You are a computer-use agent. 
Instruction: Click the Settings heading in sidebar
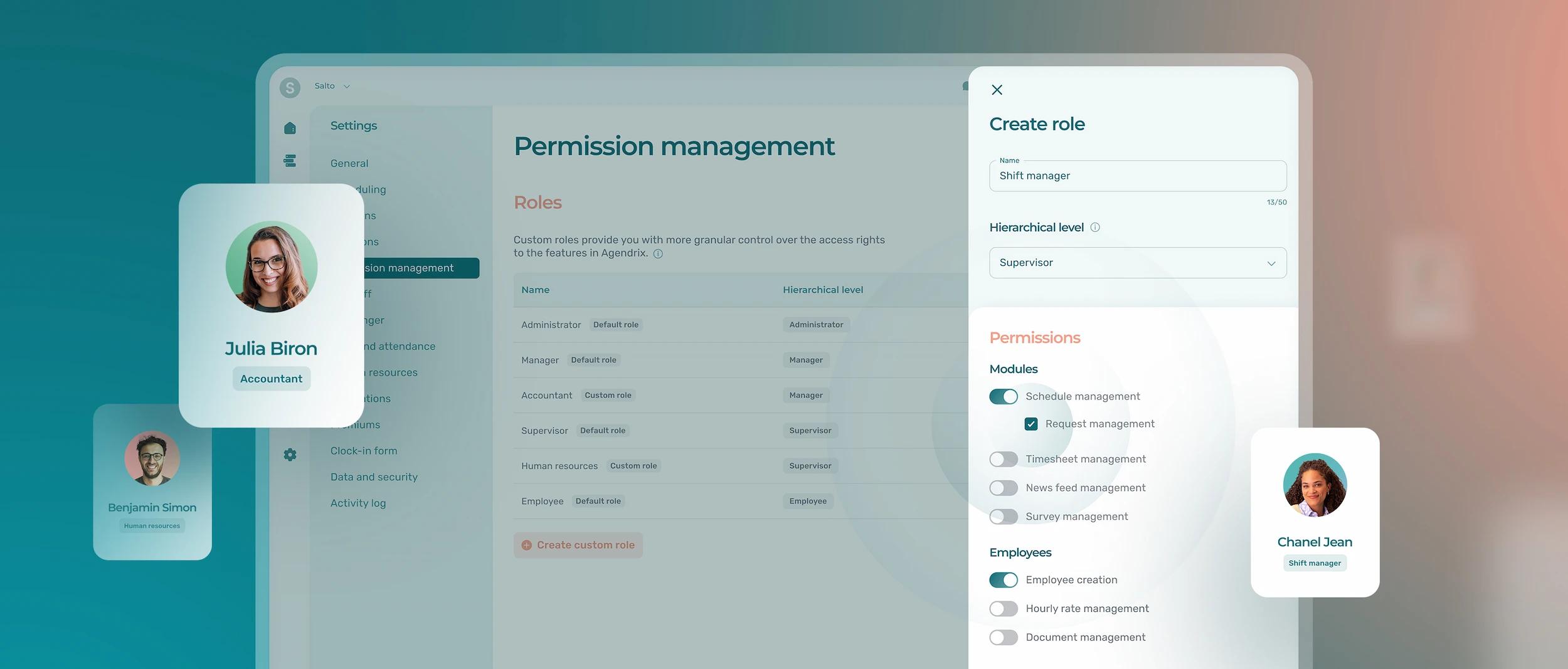[x=354, y=125]
